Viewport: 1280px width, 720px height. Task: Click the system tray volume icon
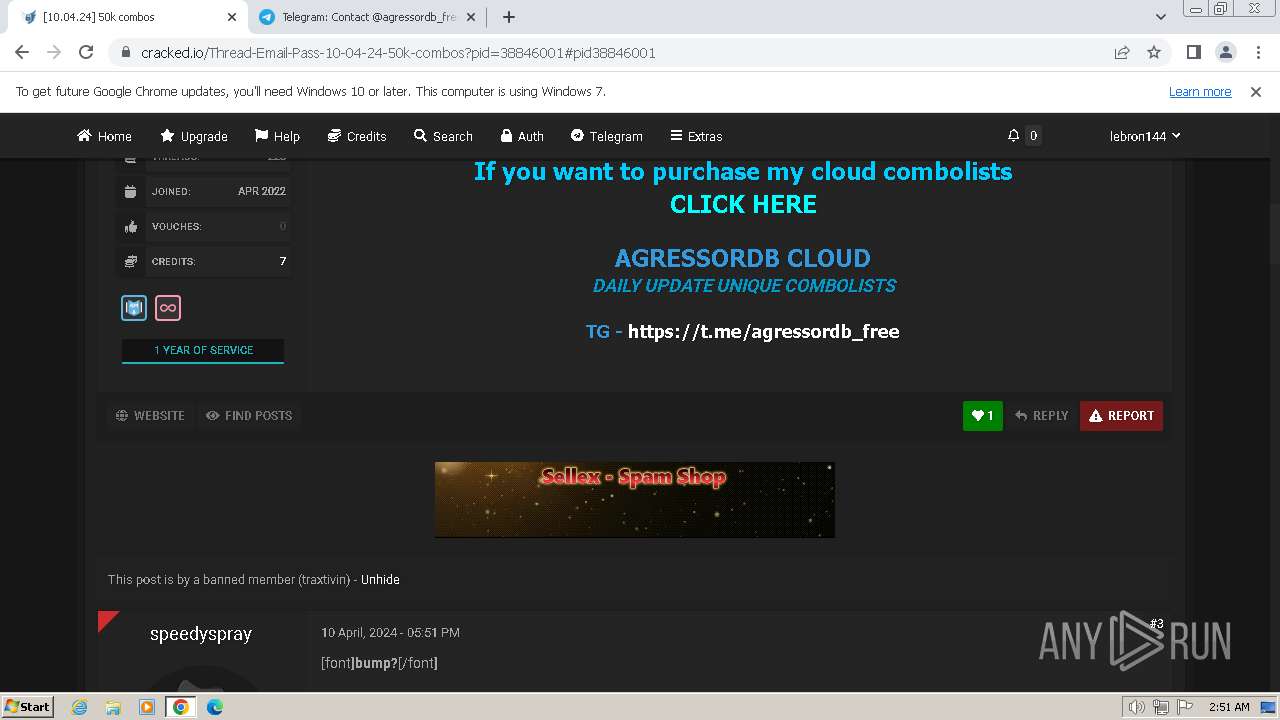(1137, 707)
